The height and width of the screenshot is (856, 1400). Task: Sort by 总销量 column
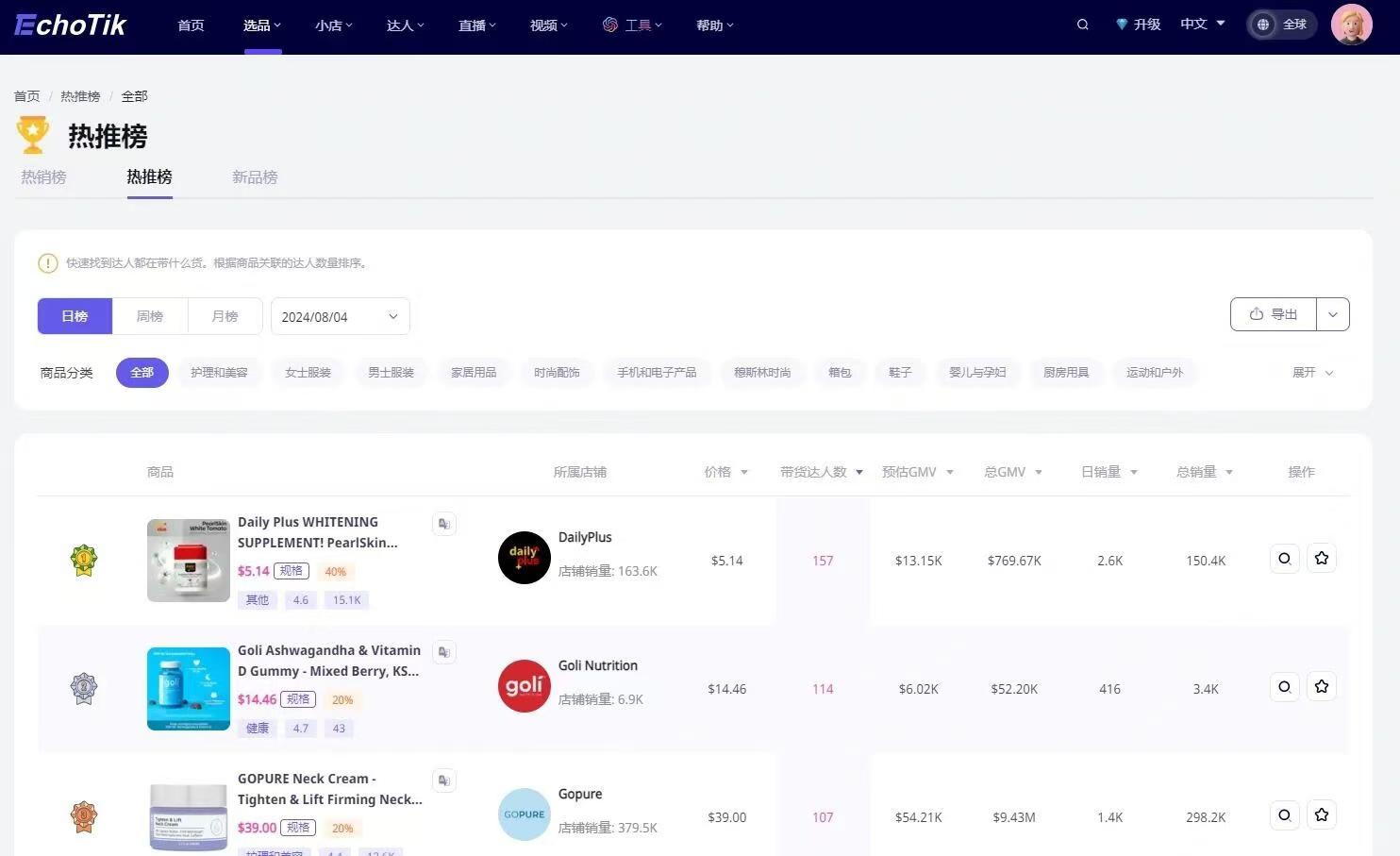click(x=1205, y=472)
